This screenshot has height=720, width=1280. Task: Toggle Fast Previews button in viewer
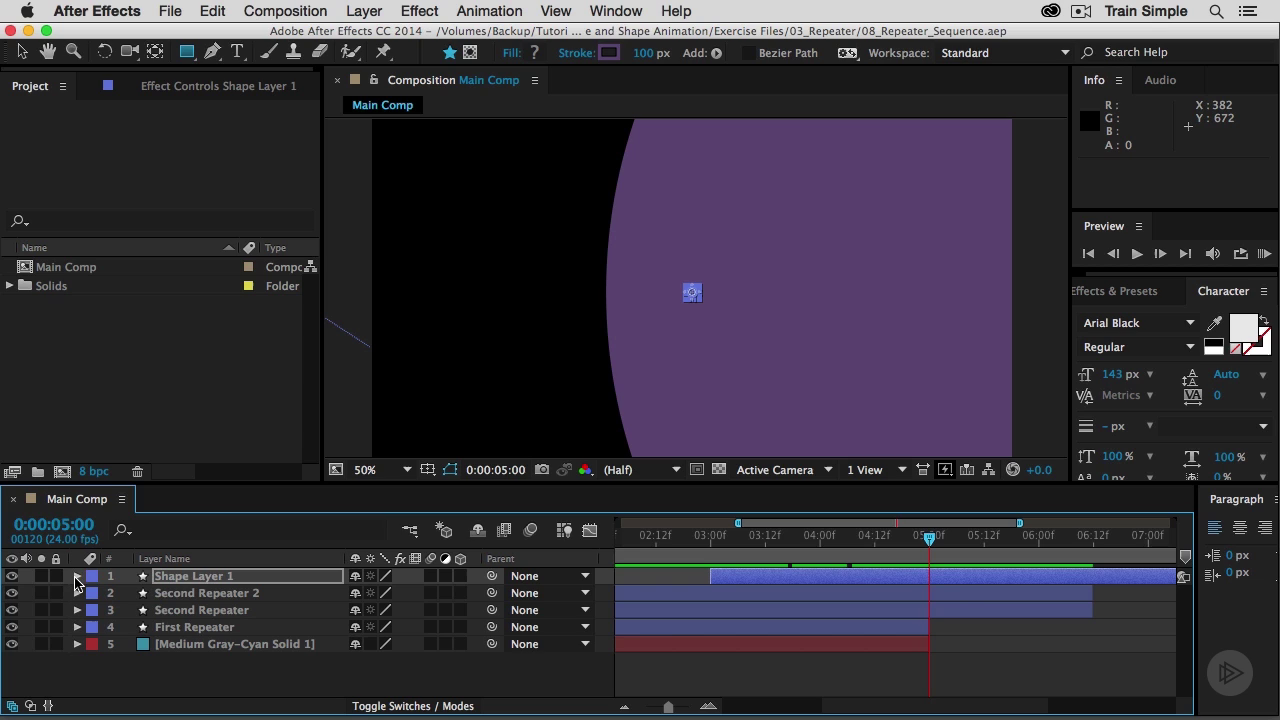pyautogui.click(x=945, y=470)
